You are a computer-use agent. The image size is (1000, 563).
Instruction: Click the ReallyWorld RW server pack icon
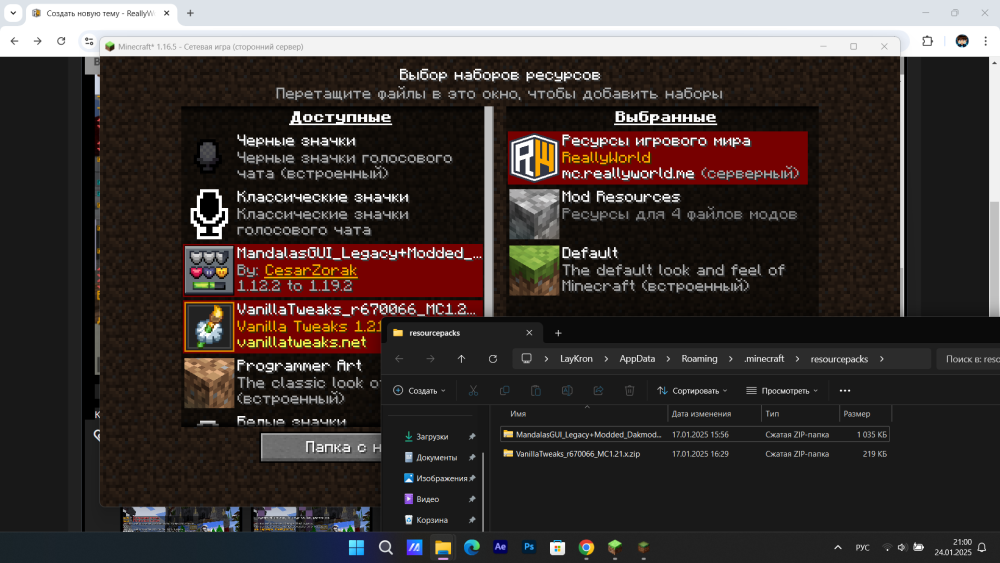(534, 157)
